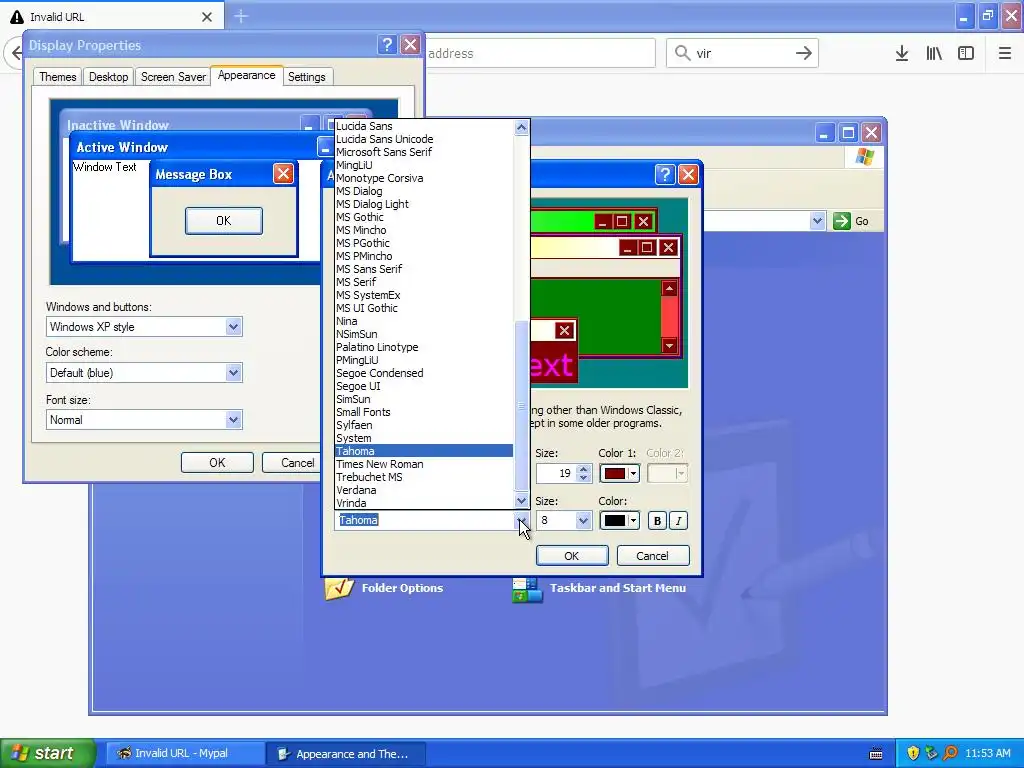Switch to the Desktop tab
The image size is (1024, 768).
point(108,77)
